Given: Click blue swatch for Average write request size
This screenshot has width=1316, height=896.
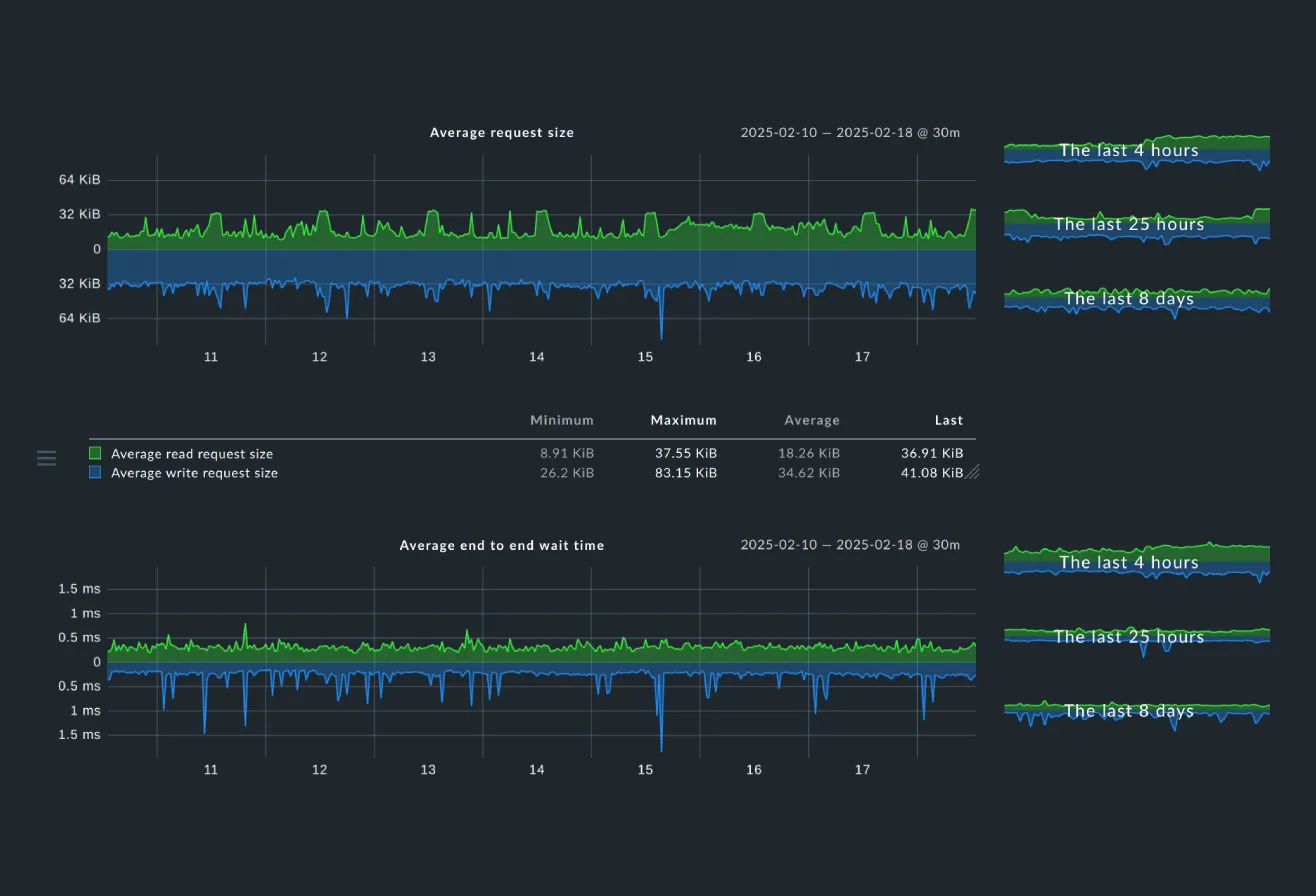Looking at the screenshot, I should (95, 472).
